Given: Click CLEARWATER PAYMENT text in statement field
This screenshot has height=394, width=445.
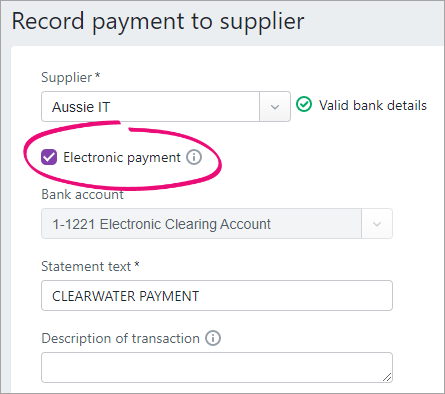Looking at the screenshot, I should click(x=125, y=296).
